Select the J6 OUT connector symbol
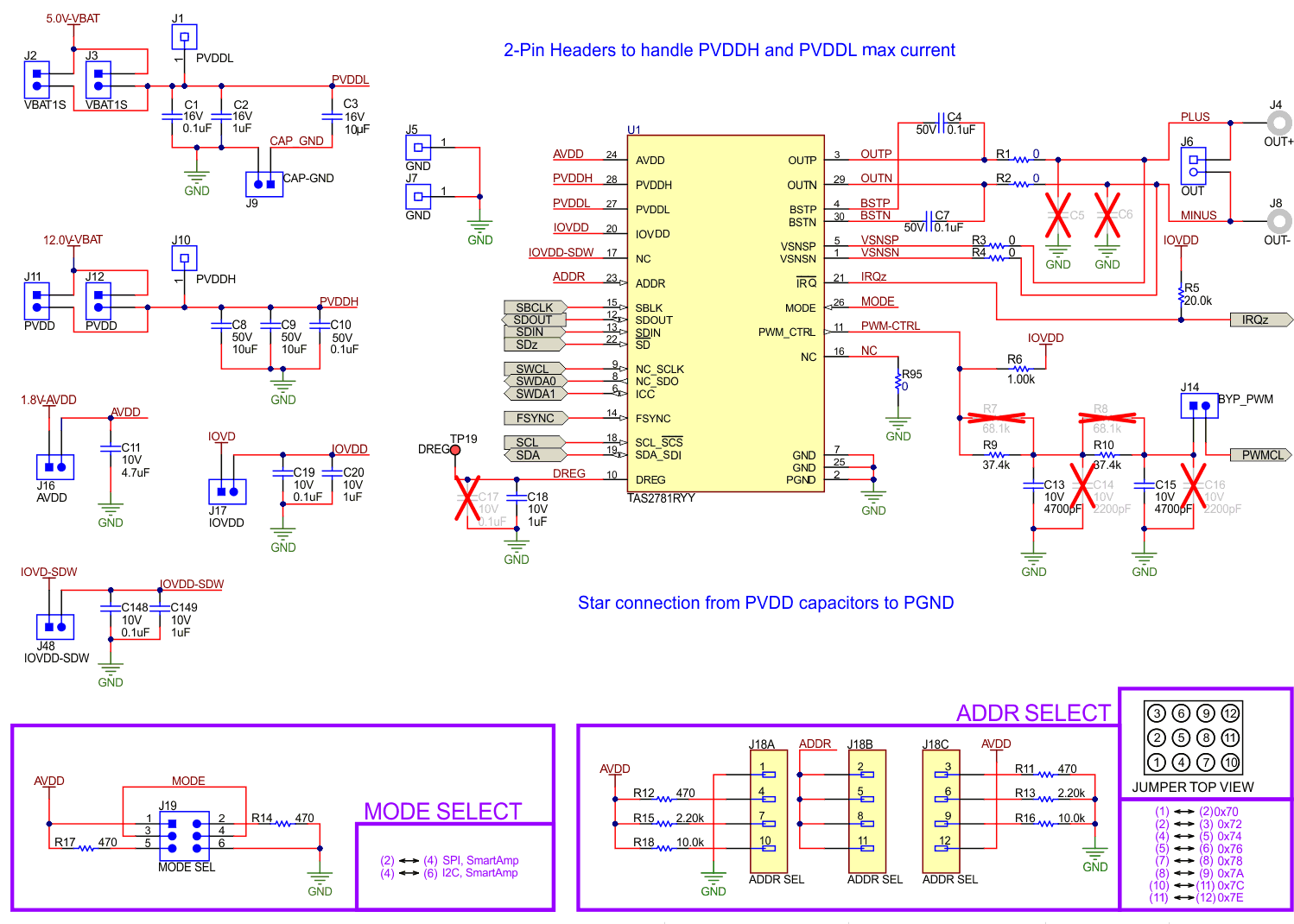 click(x=1193, y=166)
